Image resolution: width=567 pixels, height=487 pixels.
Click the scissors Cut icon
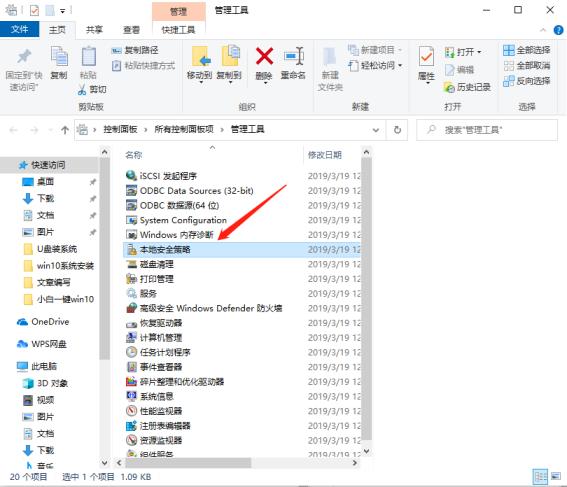[82, 89]
